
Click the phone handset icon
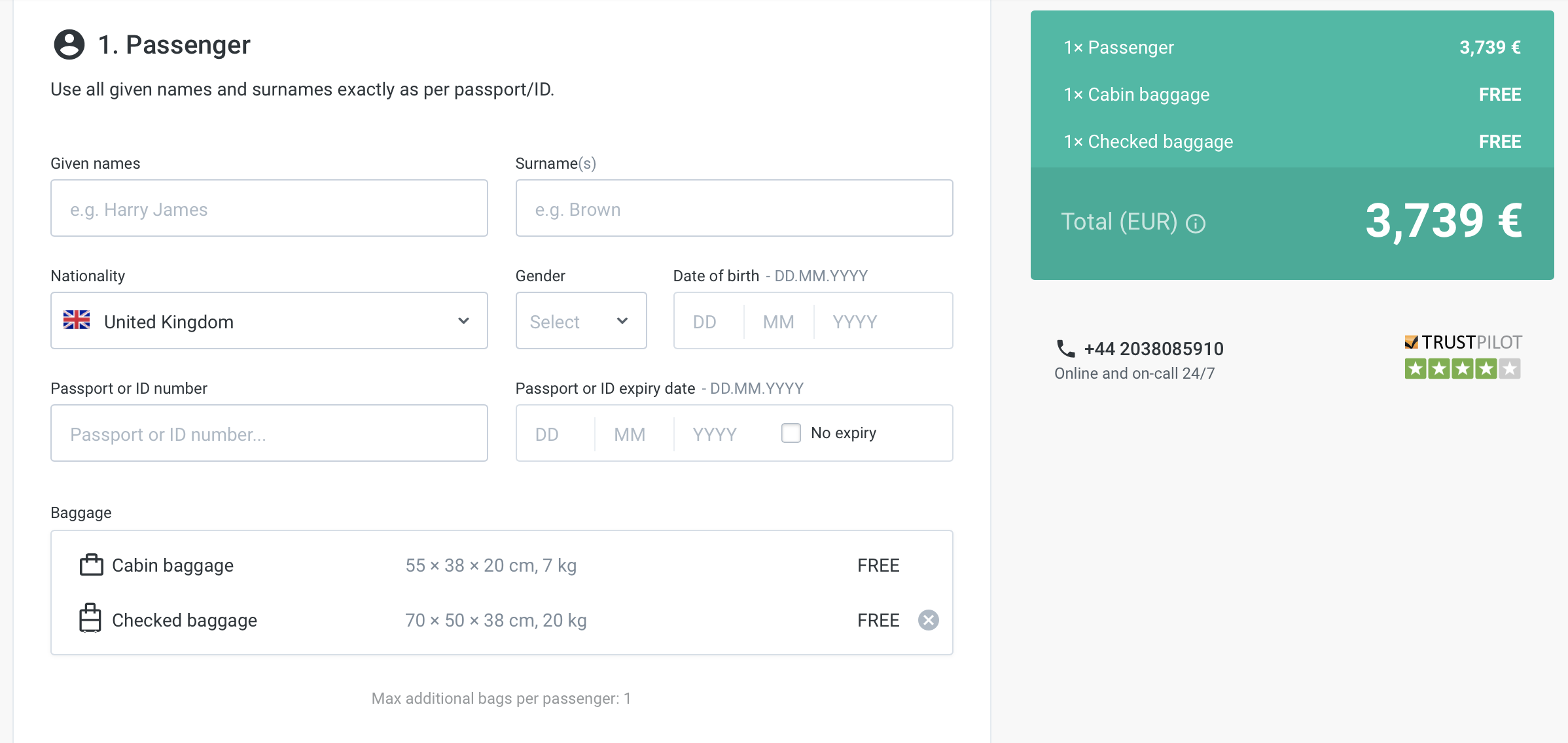click(x=1065, y=349)
